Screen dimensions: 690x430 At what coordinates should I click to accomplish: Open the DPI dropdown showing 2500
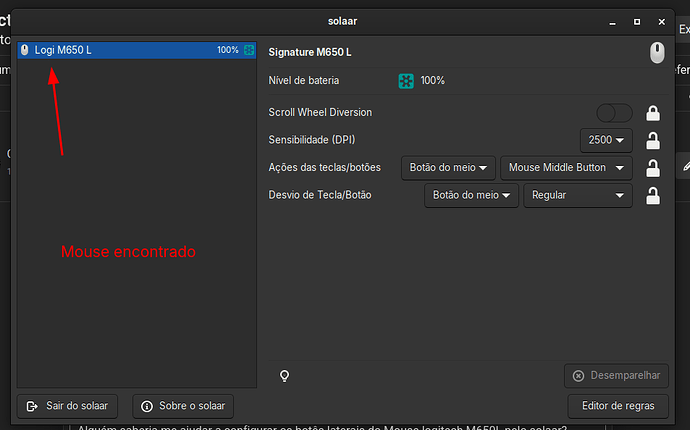[x=606, y=140]
